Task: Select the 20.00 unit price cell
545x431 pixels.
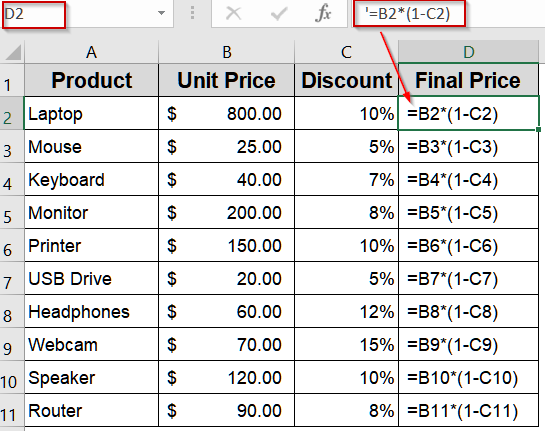Action: (x=227, y=278)
